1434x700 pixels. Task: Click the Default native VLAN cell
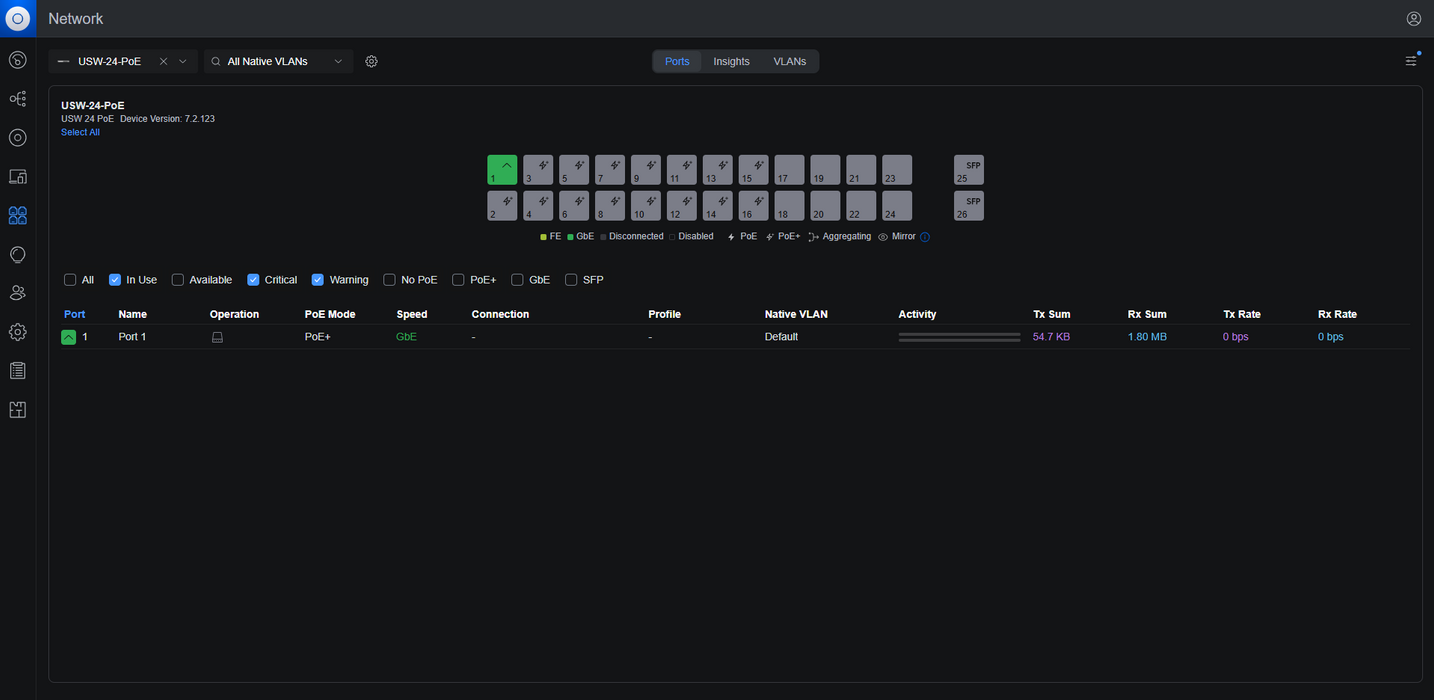point(781,337)
